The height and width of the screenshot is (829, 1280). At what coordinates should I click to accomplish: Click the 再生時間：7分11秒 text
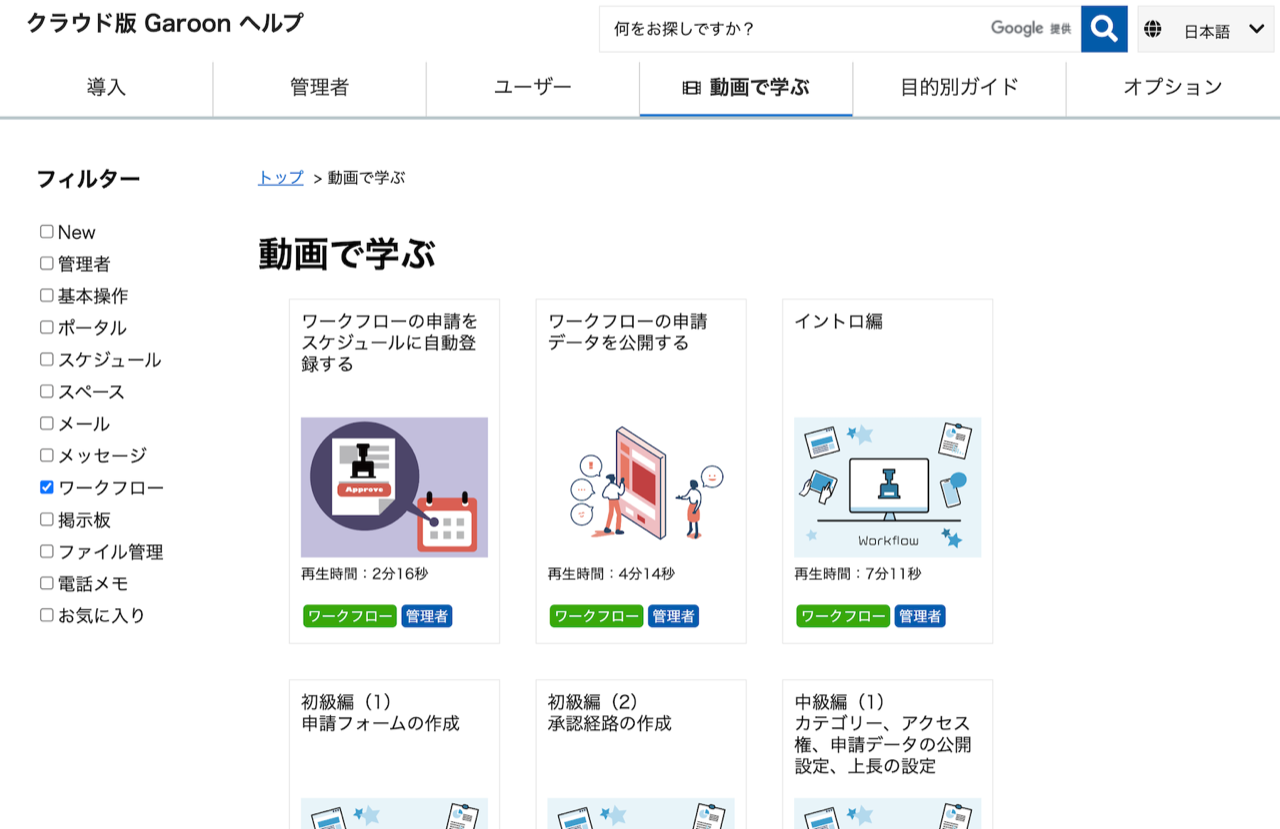[858, 574]
